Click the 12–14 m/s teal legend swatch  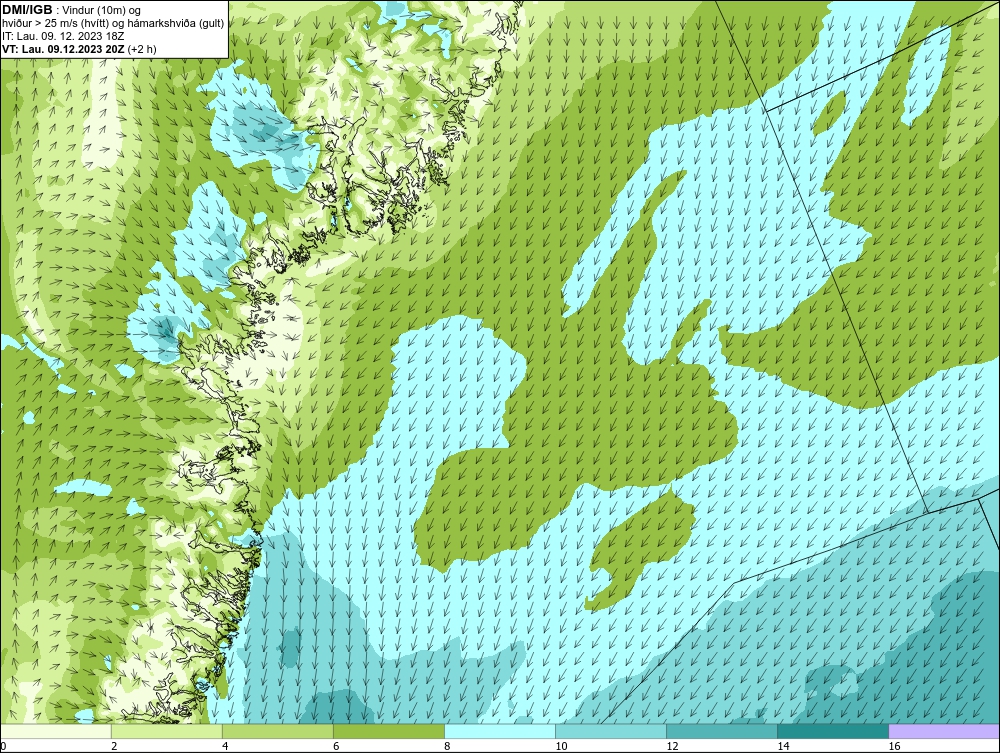pos(722,731)
